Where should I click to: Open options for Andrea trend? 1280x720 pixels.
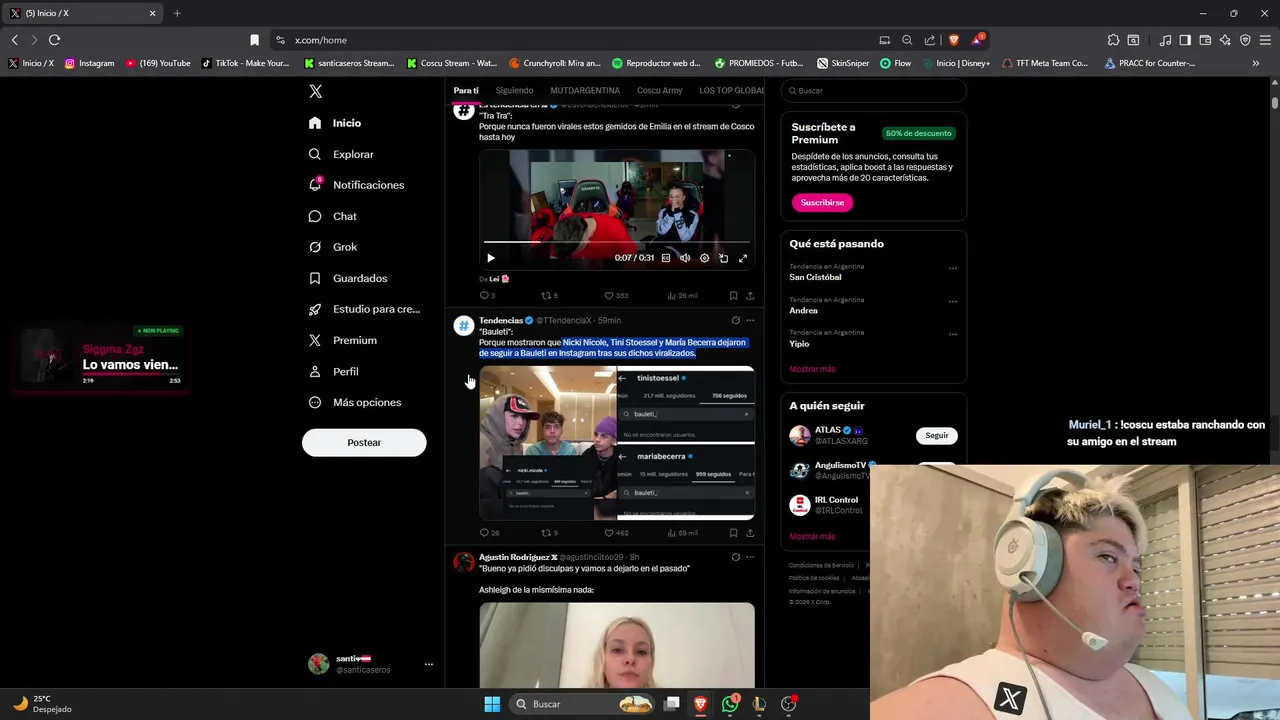pyautogui.click(x=953, y=301)
